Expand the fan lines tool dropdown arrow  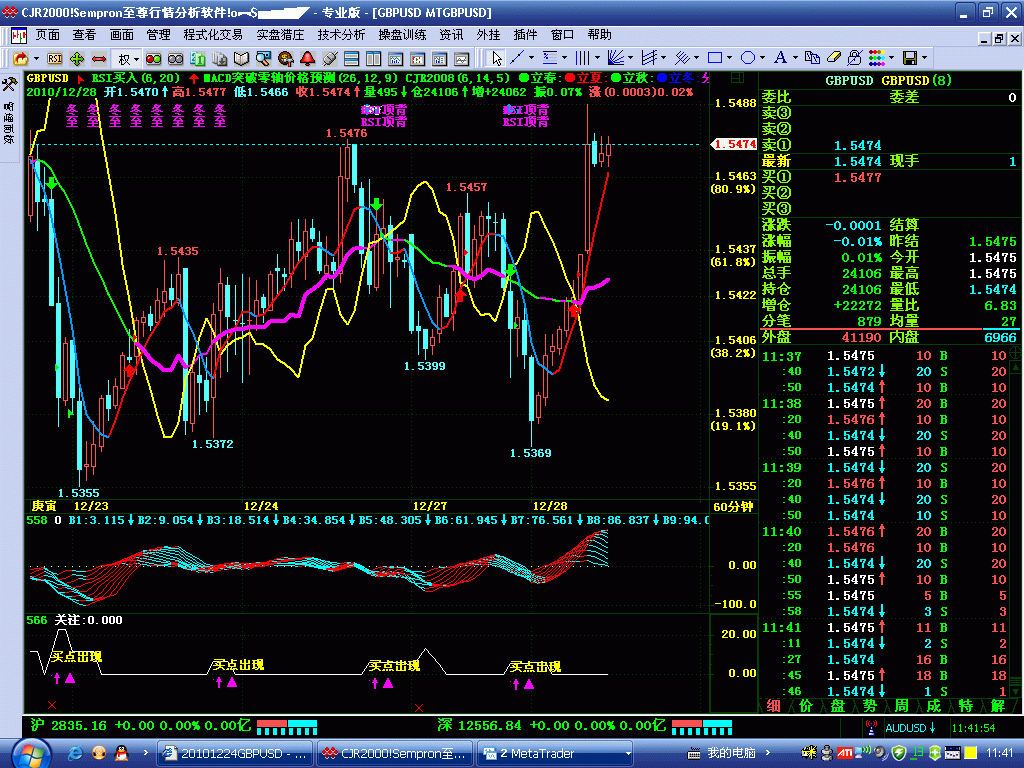(x=630, y=58)
